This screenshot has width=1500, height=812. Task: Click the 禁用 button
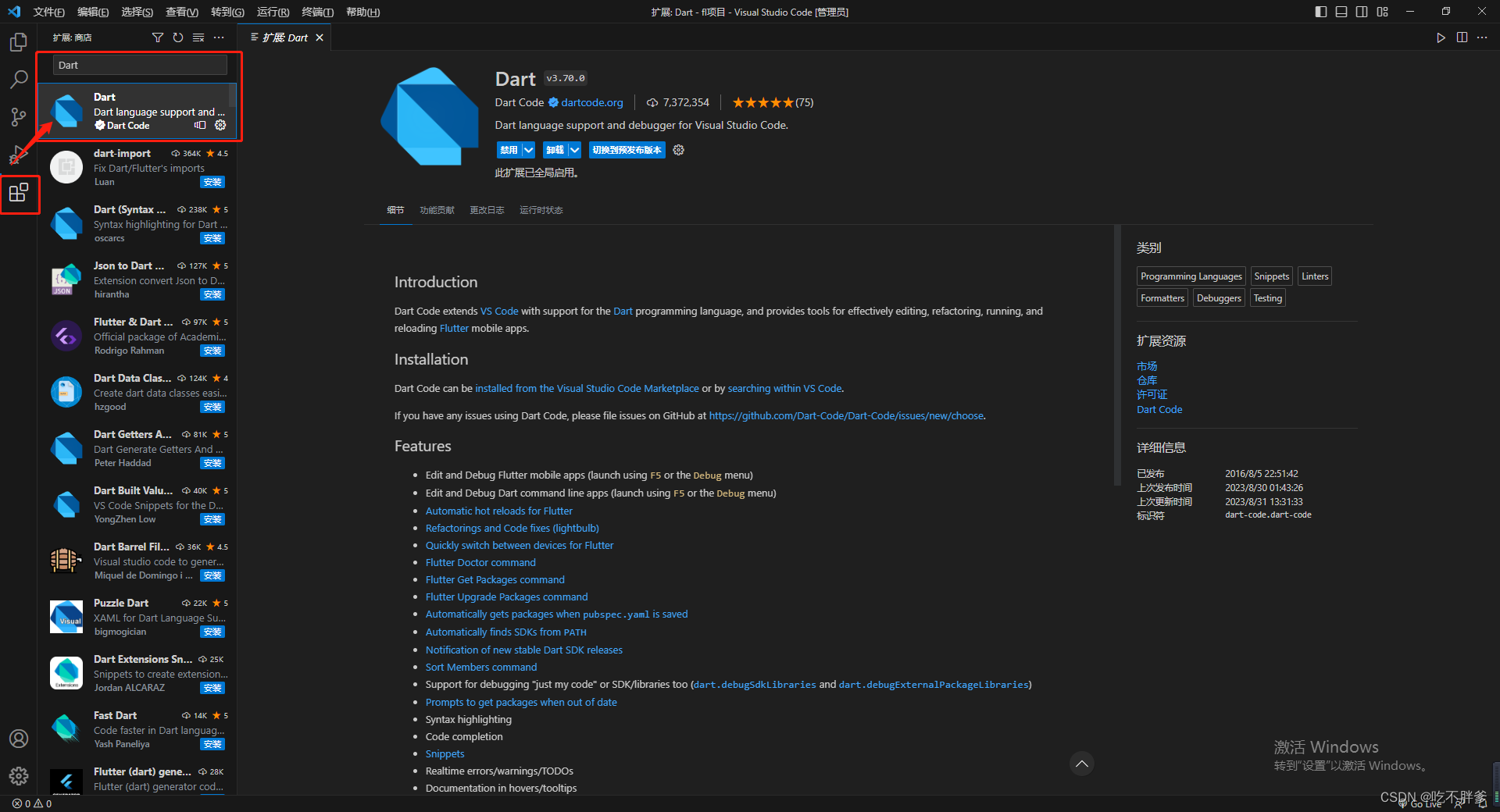(x=509, y=150)
